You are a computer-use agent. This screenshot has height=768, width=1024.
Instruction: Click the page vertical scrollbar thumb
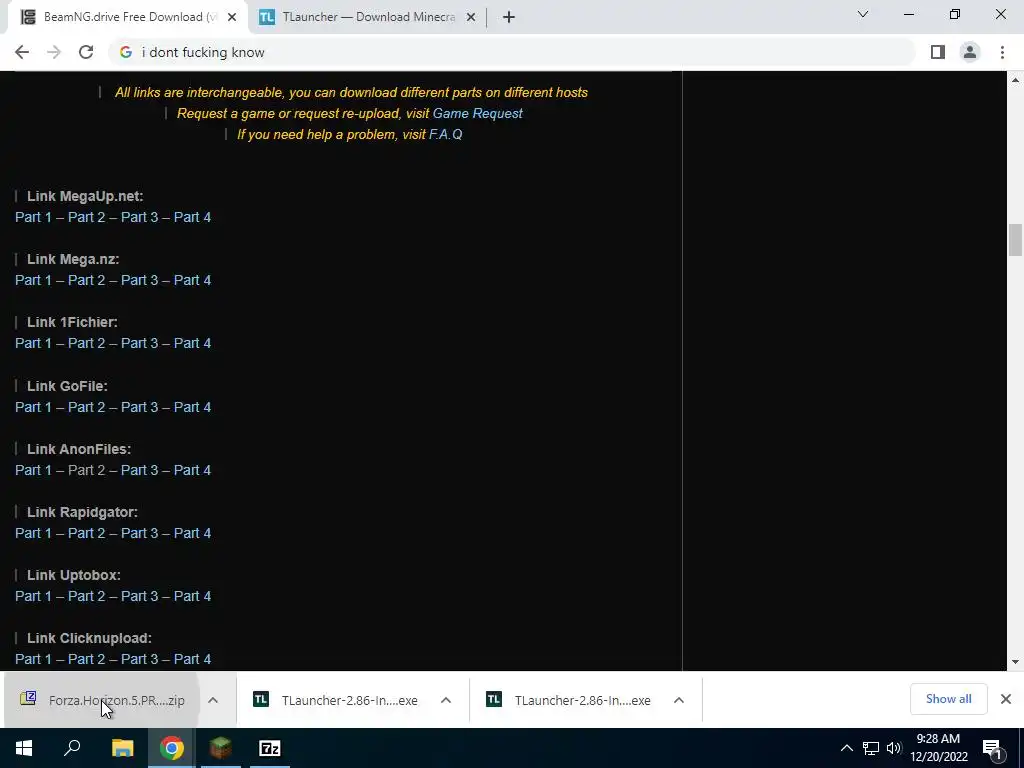point(1015,240)
